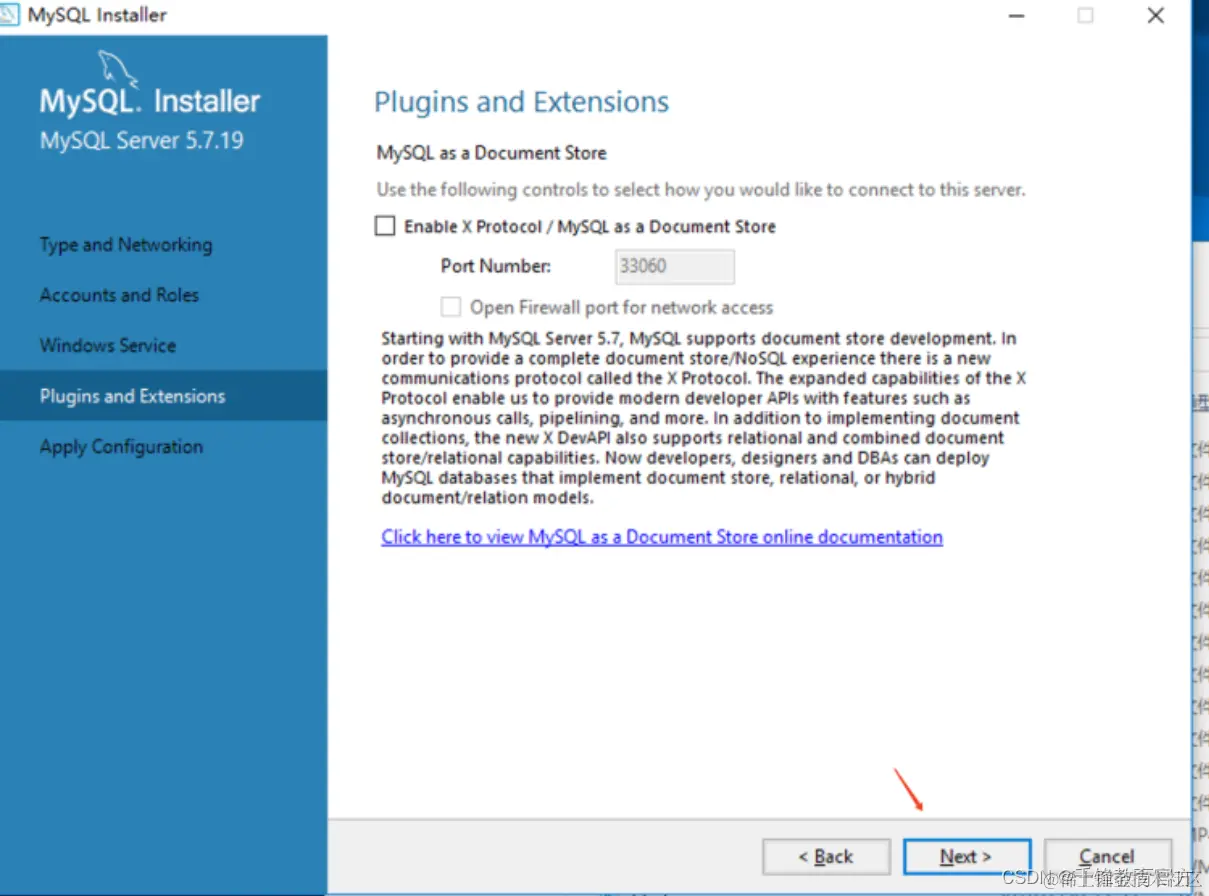Tick Open Firewall port for network access

point(452,307)
